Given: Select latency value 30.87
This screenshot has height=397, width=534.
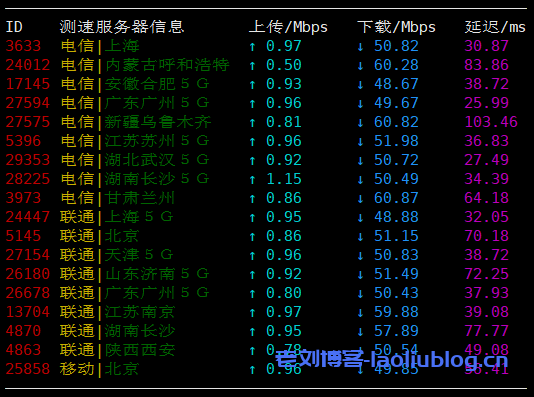Looking at the screenshot, I should click(487, 46).
